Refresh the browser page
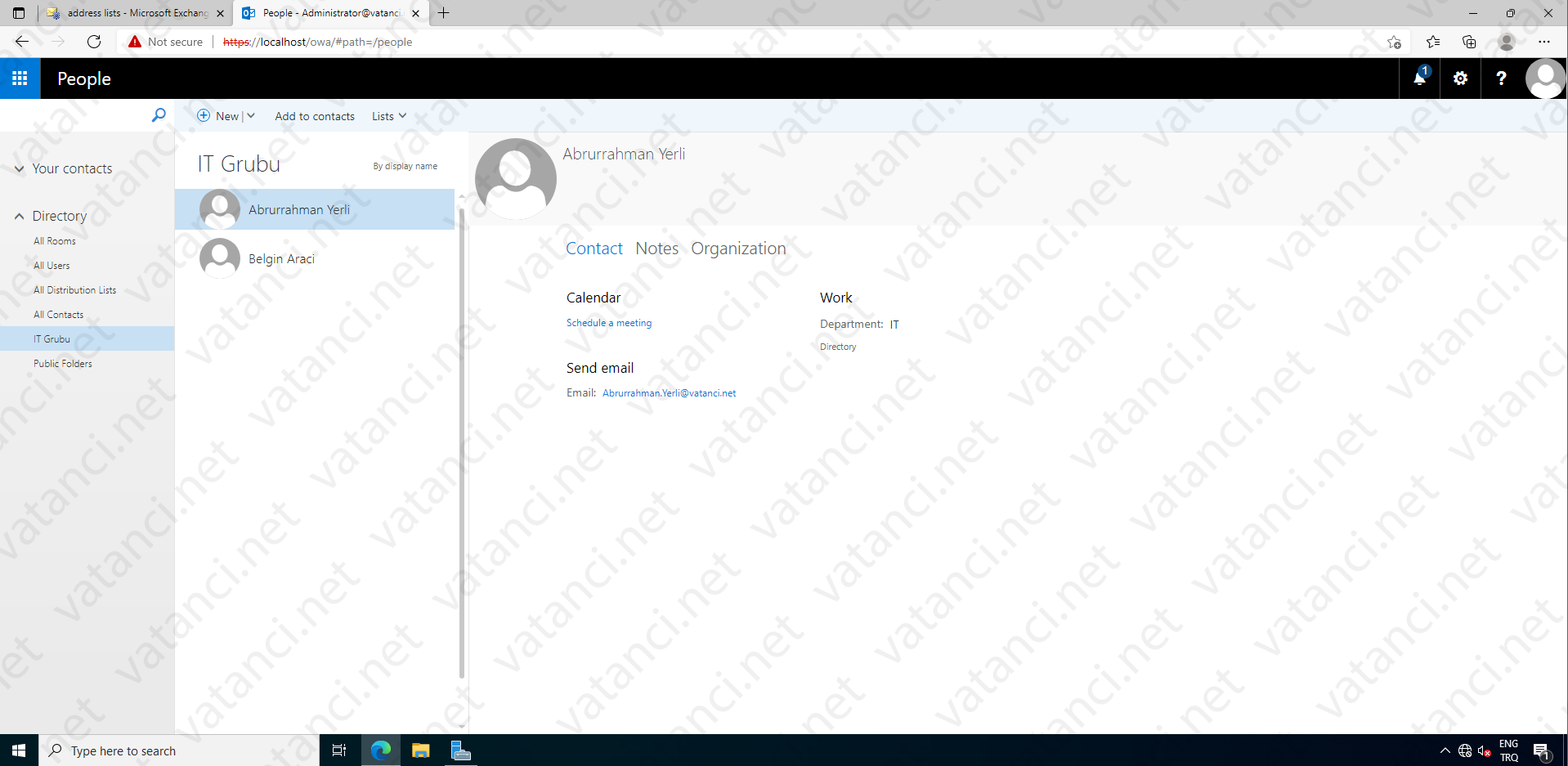This screenshot has height=766, width=1568. tap(94, 42)
